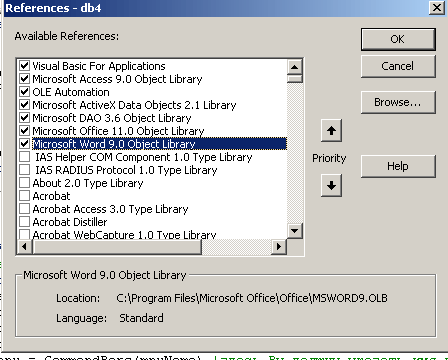Close the References dialog with X
Screen dimensions: 448x360
click(437, 7)
